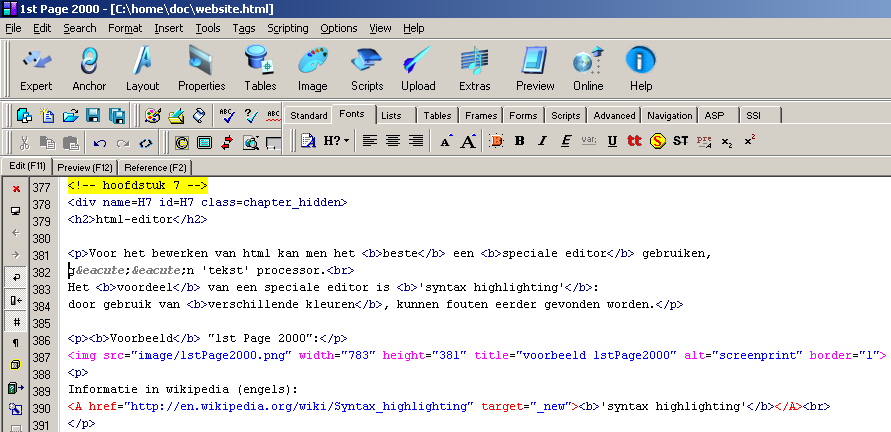Click the monitor icon in left sidebar
Screen dimensions: 891x432
[x=16, y=211]
